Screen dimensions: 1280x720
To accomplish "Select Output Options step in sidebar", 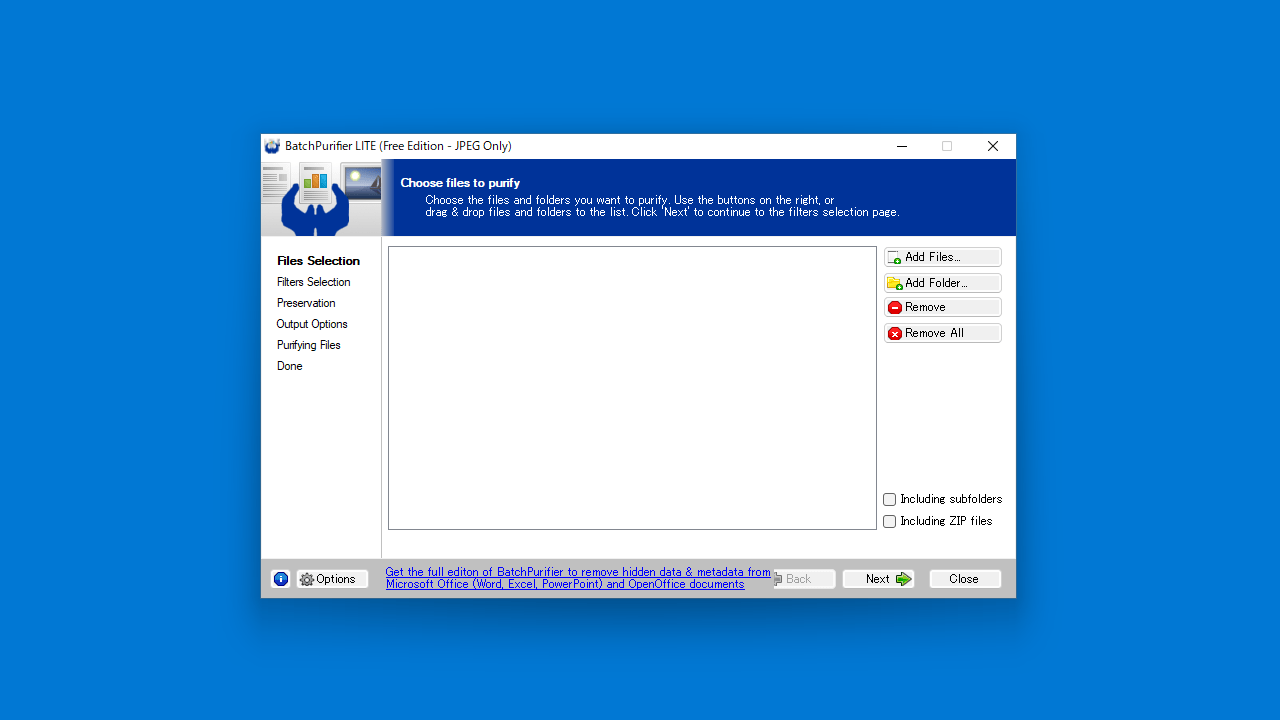I will [x=312, y=324].
